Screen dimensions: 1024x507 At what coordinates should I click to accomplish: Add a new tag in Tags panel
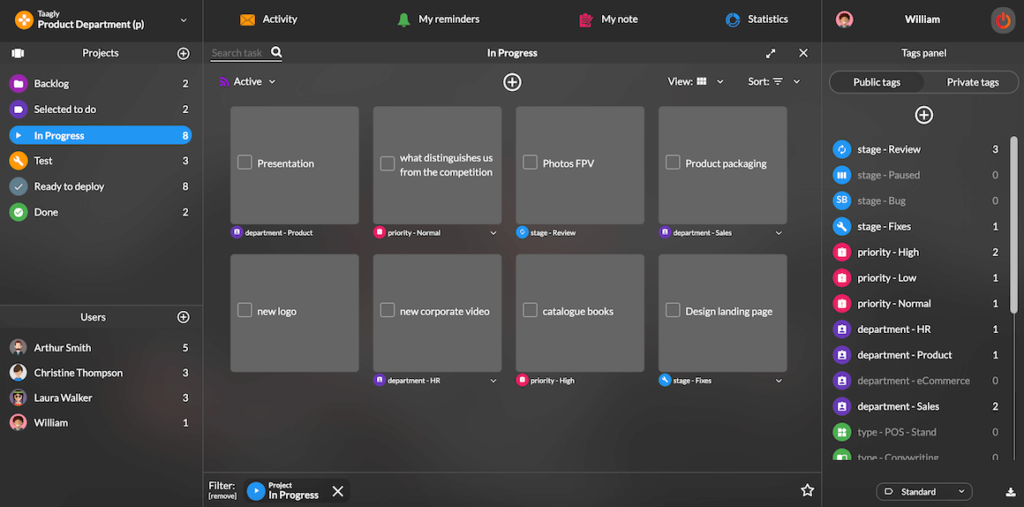[924, 115]
